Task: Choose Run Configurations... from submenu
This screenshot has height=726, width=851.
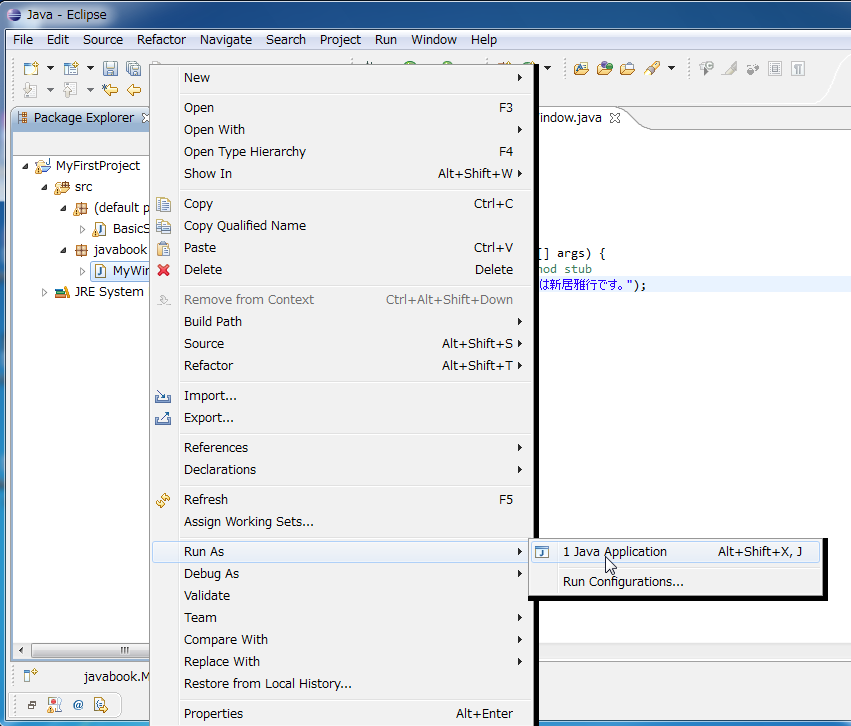Action: [623, 582]
